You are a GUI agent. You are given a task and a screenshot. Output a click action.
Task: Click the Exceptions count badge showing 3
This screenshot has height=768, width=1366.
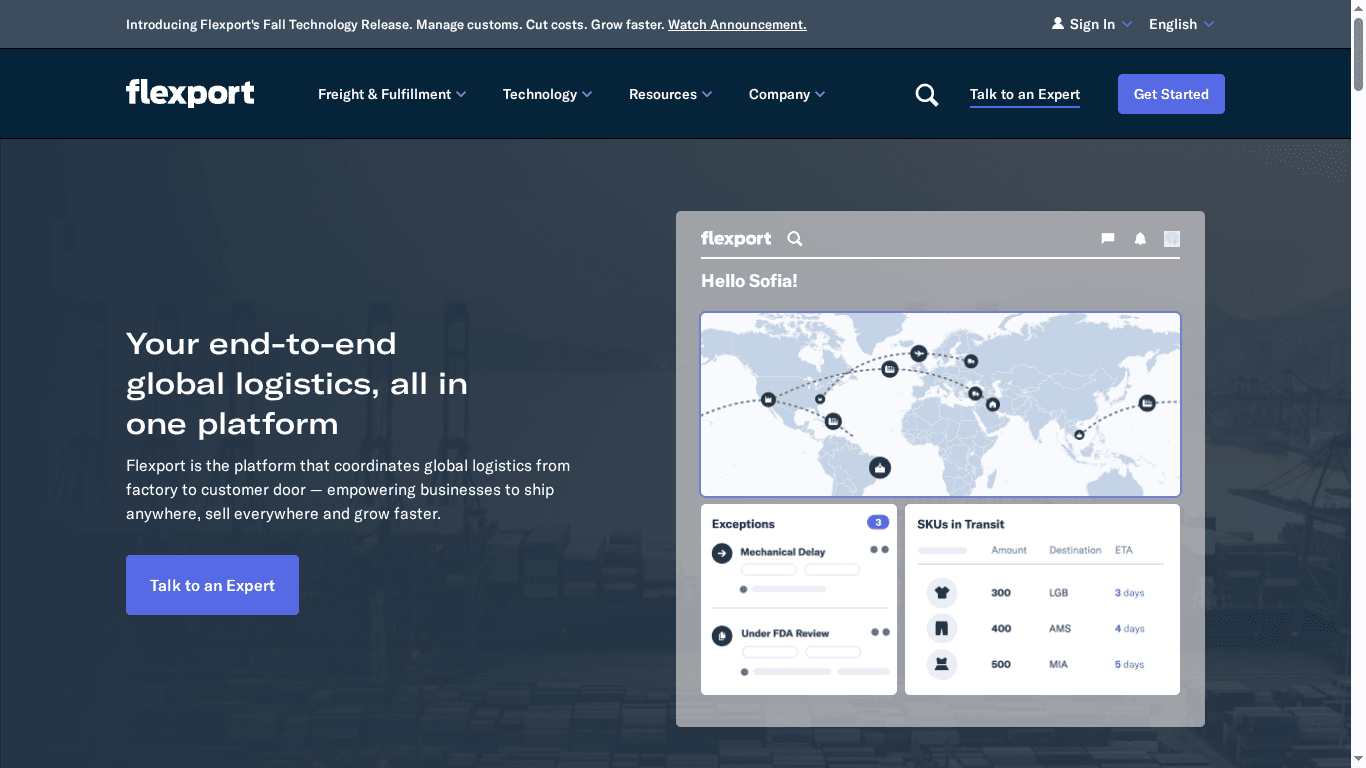coord(877,522)
